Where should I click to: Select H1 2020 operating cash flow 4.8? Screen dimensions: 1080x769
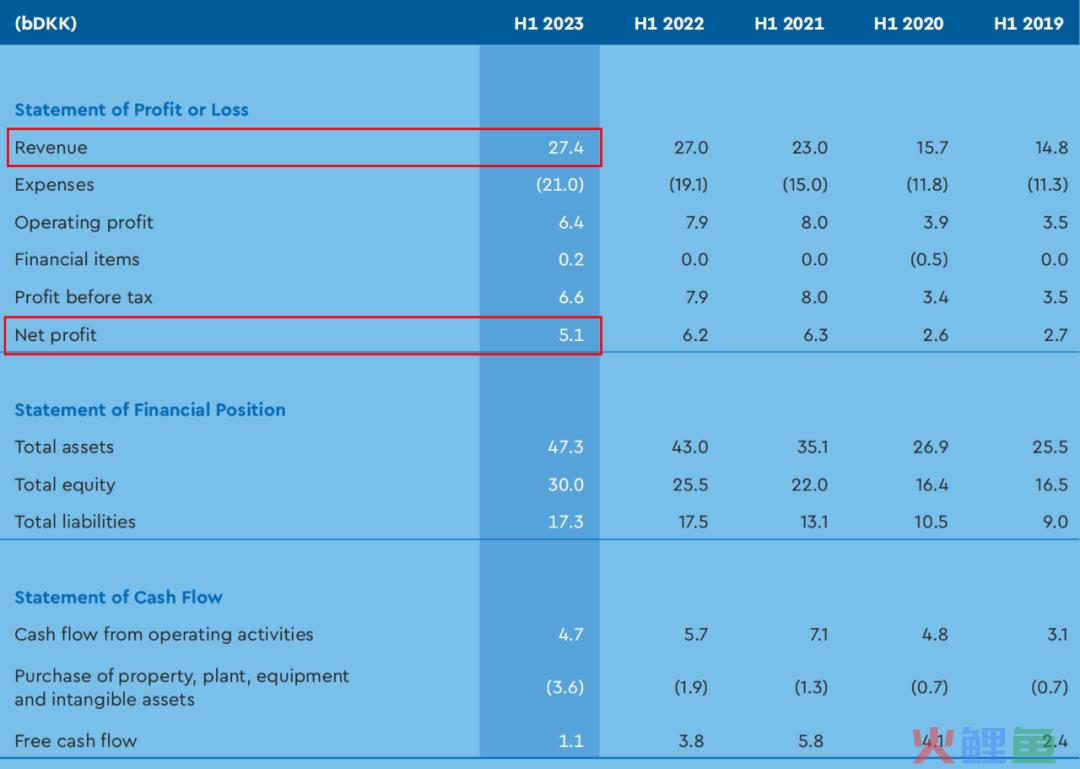[935, 635]
